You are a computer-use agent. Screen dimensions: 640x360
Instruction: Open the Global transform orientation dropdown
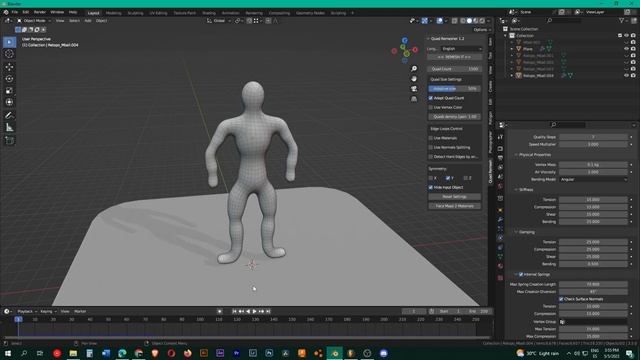click(219, 20)
